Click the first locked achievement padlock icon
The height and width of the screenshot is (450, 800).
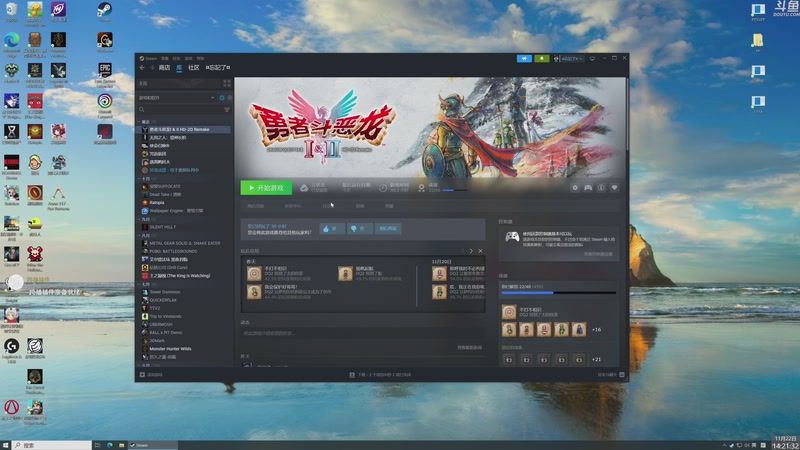pos(509,360)
